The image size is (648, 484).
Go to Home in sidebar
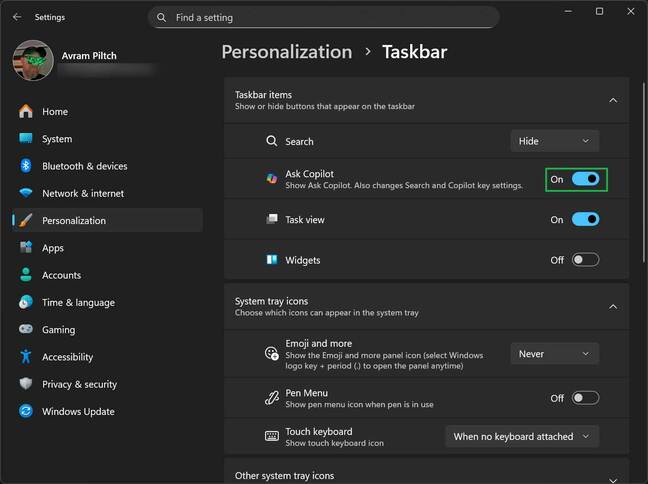[x=107, y=111]
